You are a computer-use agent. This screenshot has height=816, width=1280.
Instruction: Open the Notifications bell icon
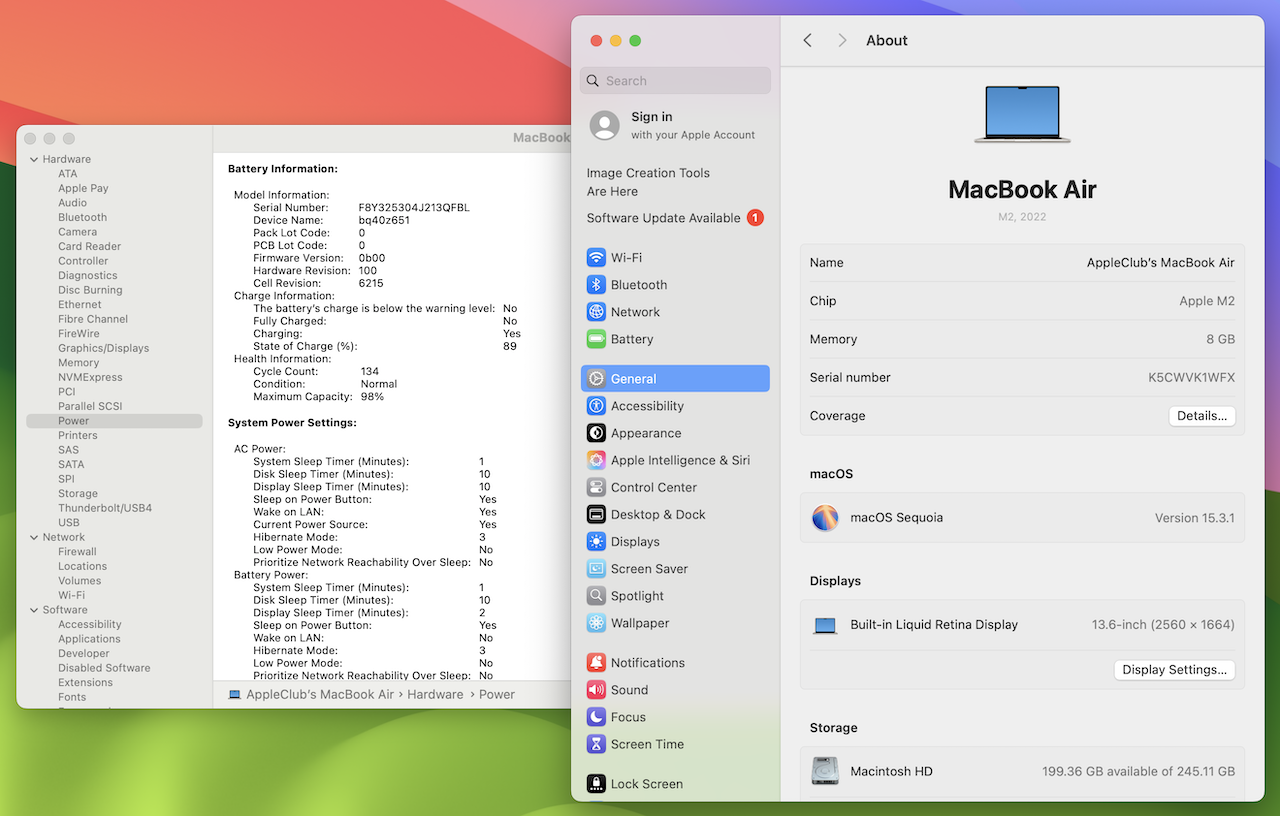pos(596,663)
